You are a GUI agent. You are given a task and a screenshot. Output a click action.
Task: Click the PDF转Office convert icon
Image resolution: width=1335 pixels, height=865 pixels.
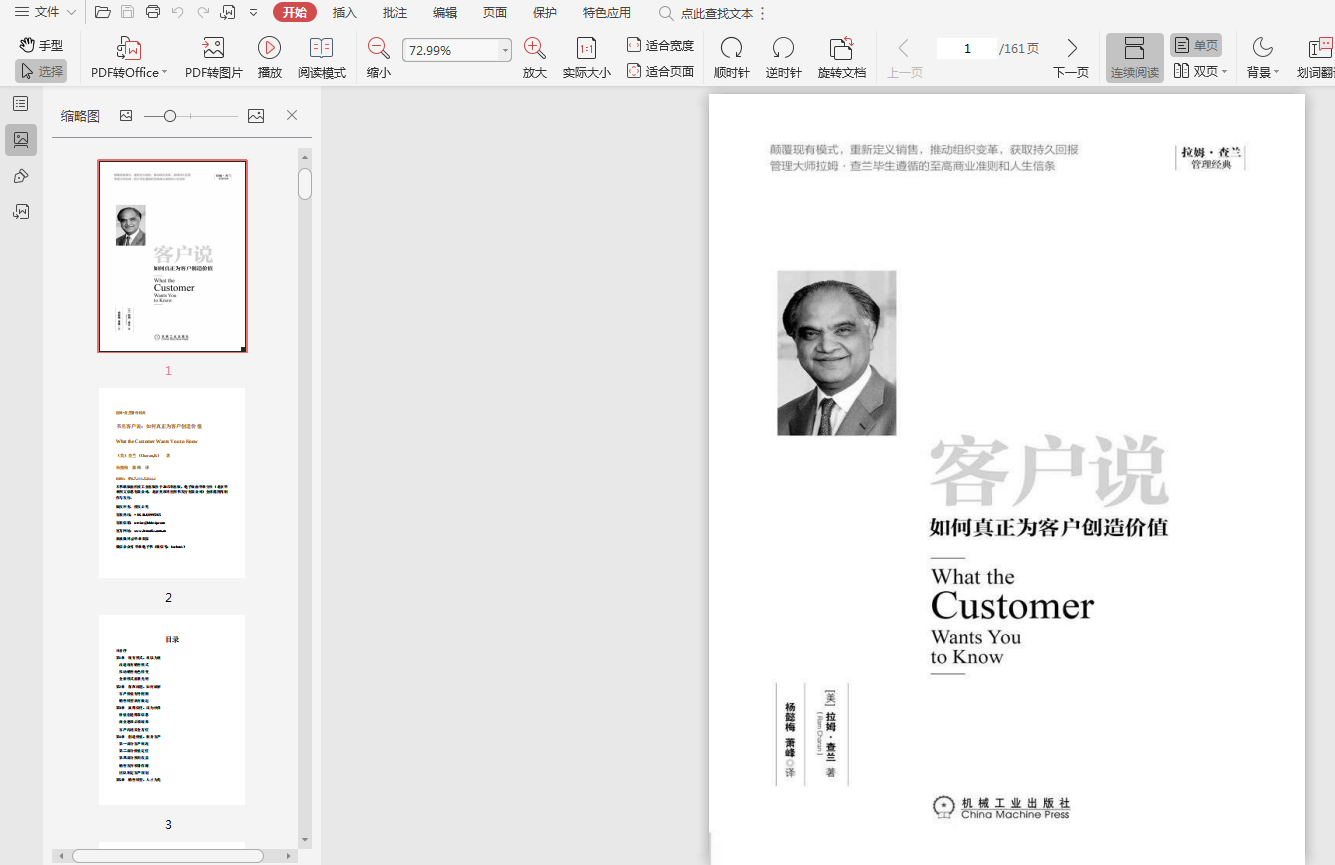point(129,48)
